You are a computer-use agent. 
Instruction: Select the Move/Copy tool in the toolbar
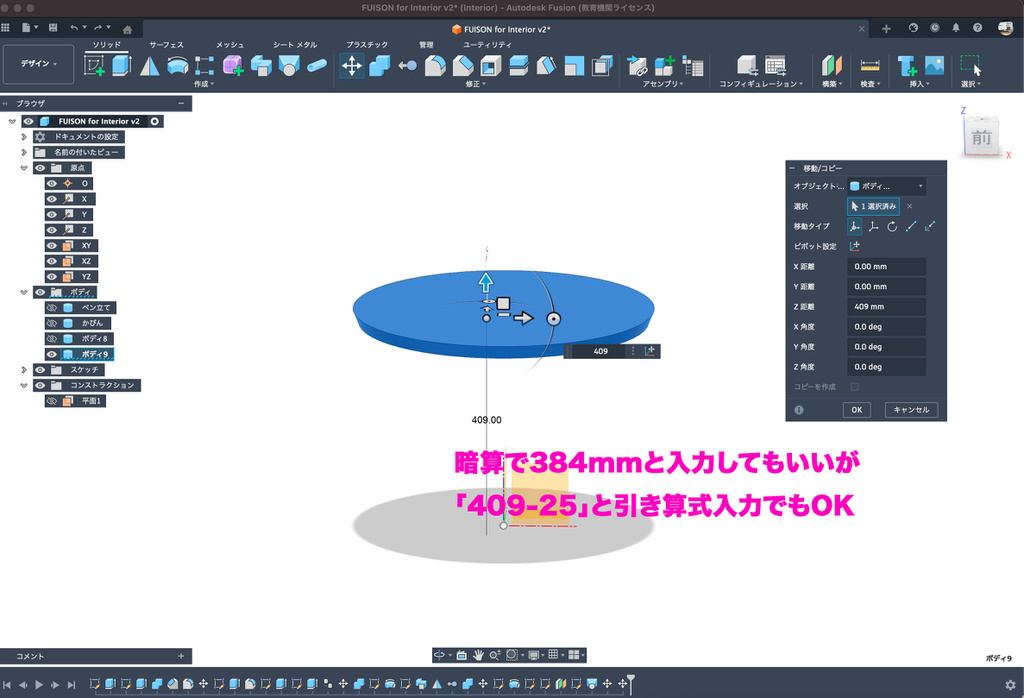[352, 66]
